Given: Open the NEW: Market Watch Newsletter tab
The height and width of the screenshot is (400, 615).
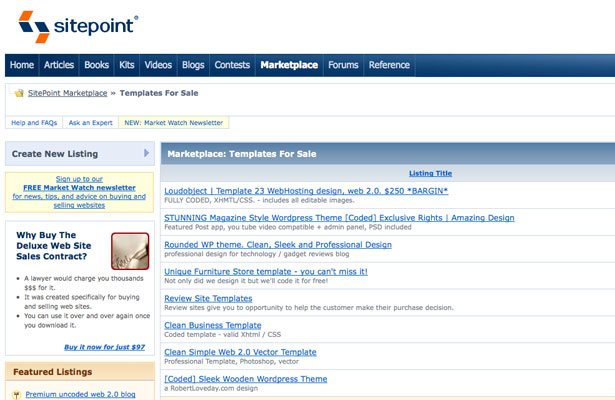Looking at the screenshot, I should click(174, 123).
